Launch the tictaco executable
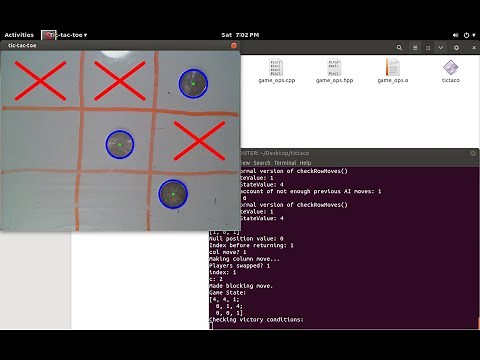Screen dimensions: 480x360 click(450, 71)
